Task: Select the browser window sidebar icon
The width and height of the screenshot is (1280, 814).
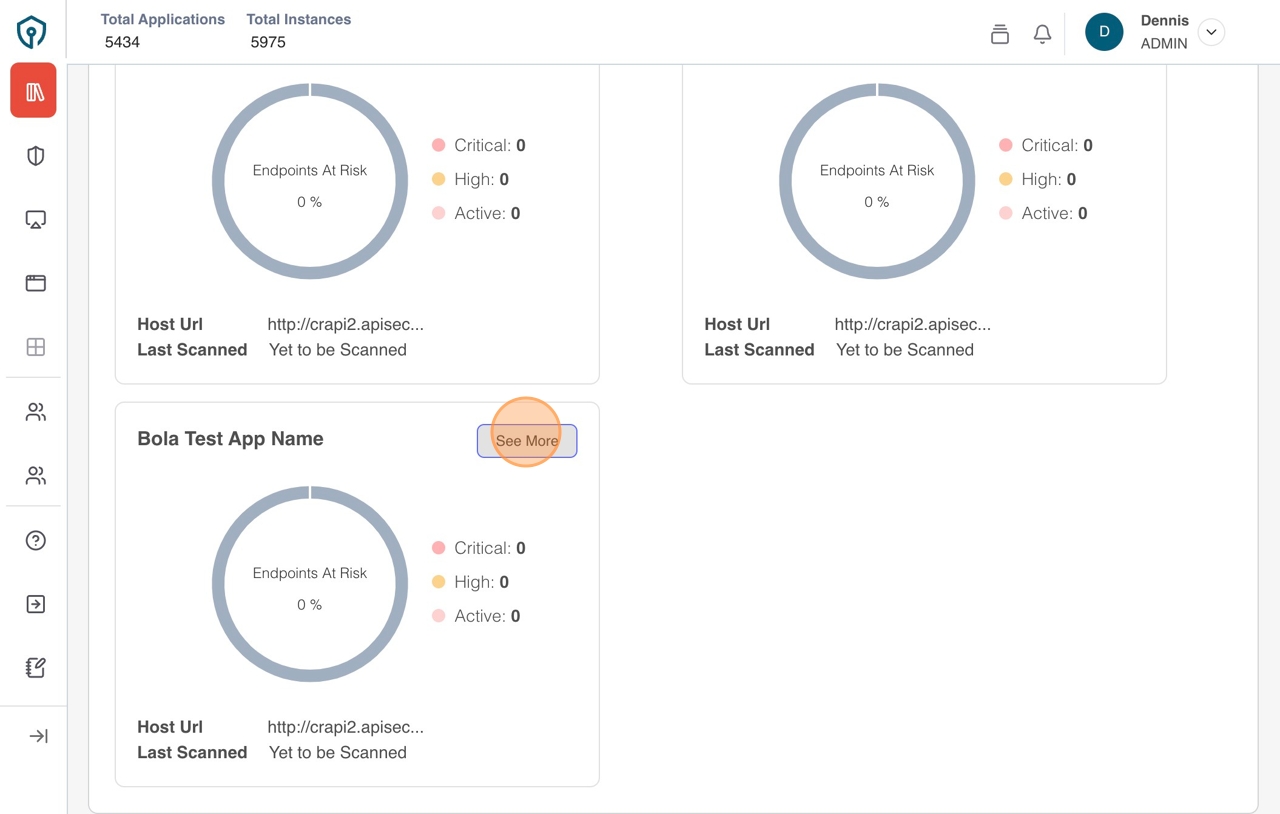Action: click(x=36, y=283)
